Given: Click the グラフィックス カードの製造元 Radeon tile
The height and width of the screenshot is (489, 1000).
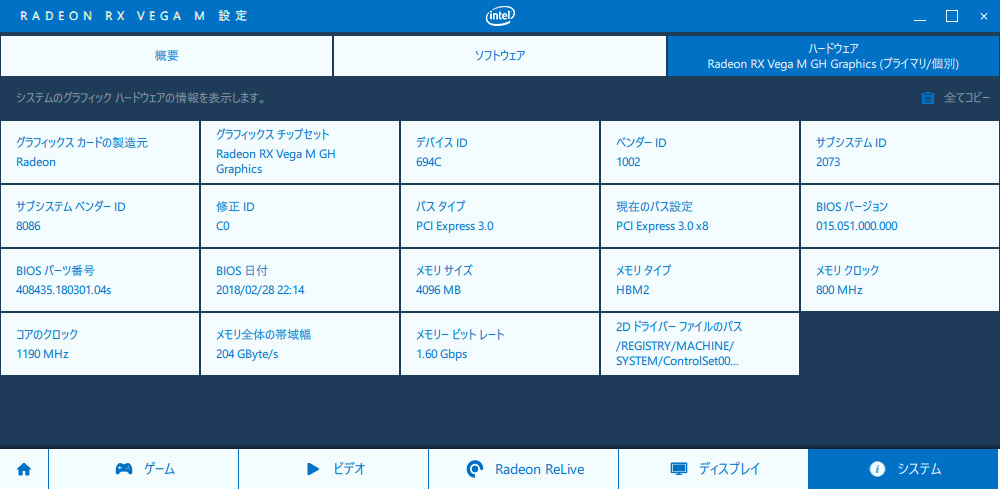Looking at the screenshot, I should click(x=100, y=152).
